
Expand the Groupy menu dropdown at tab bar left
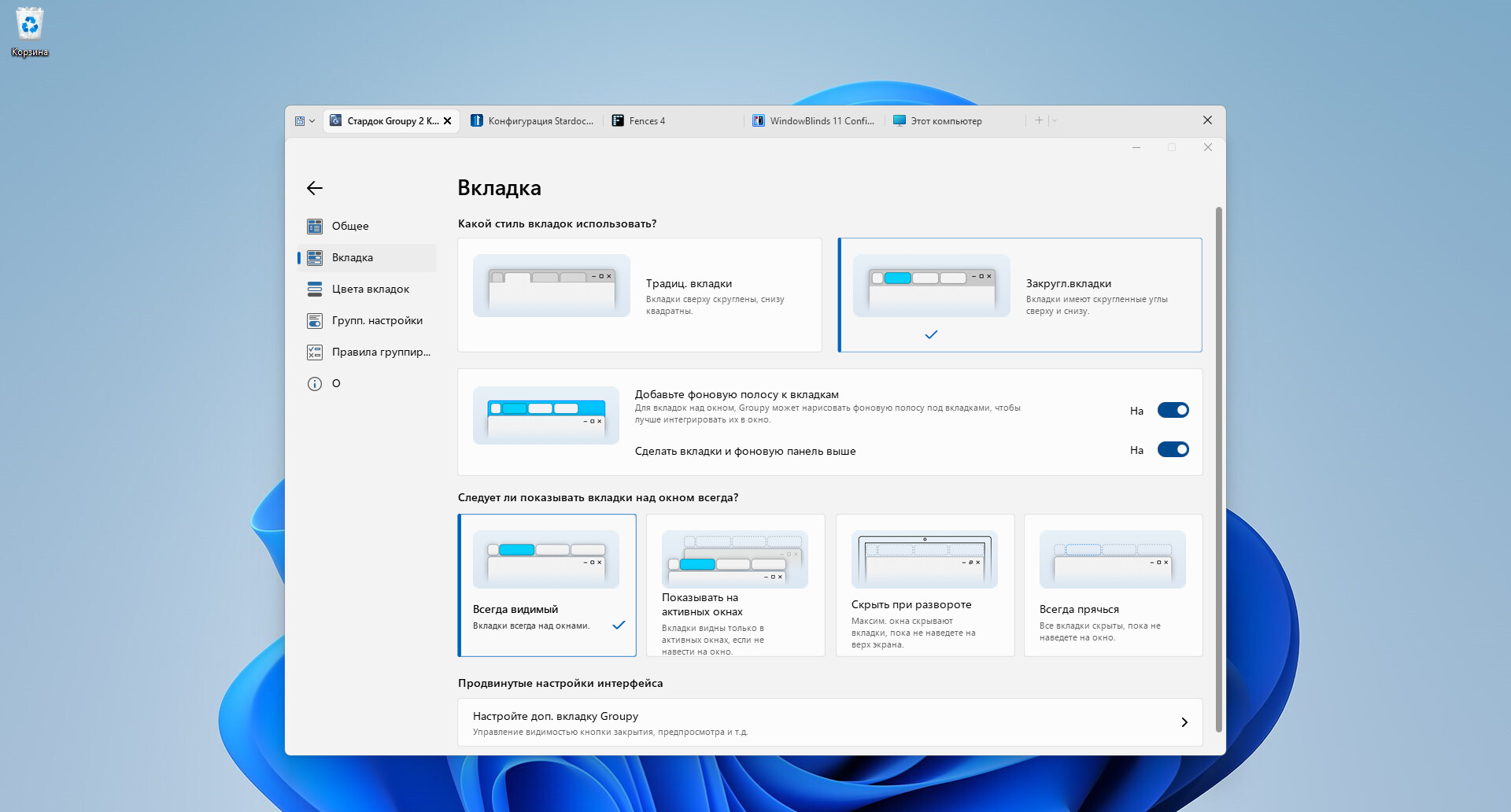point(305,121)
